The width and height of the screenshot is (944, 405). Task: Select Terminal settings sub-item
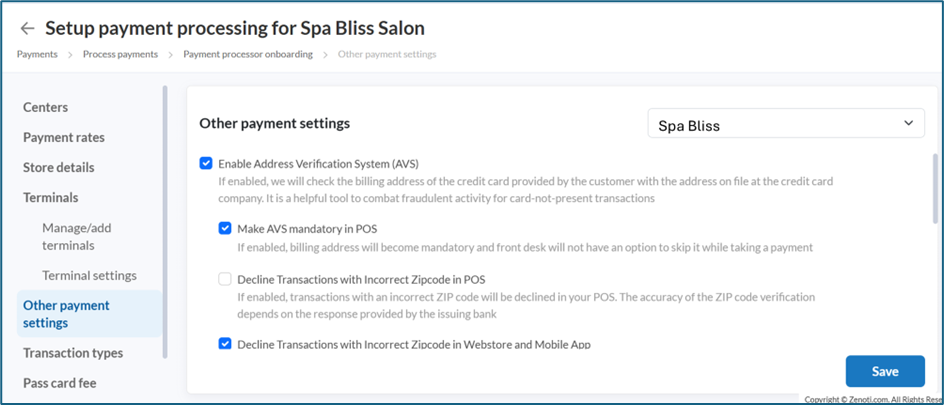tap(89, 275)
